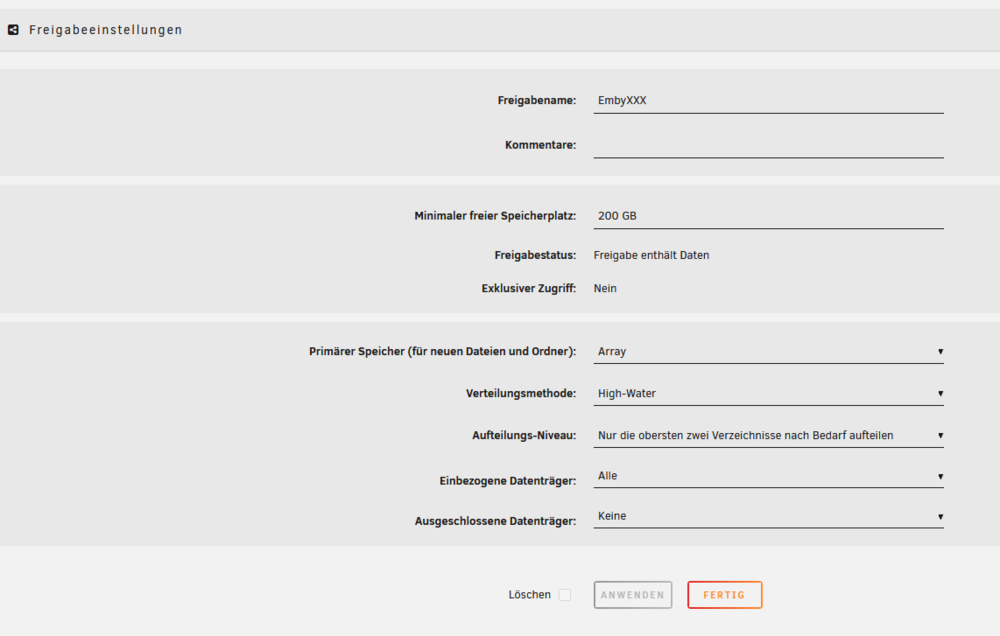The height and width of the screenshot is (636, 1000).
Task: Click the 'Löschen' label text
Action: [529, 595]
